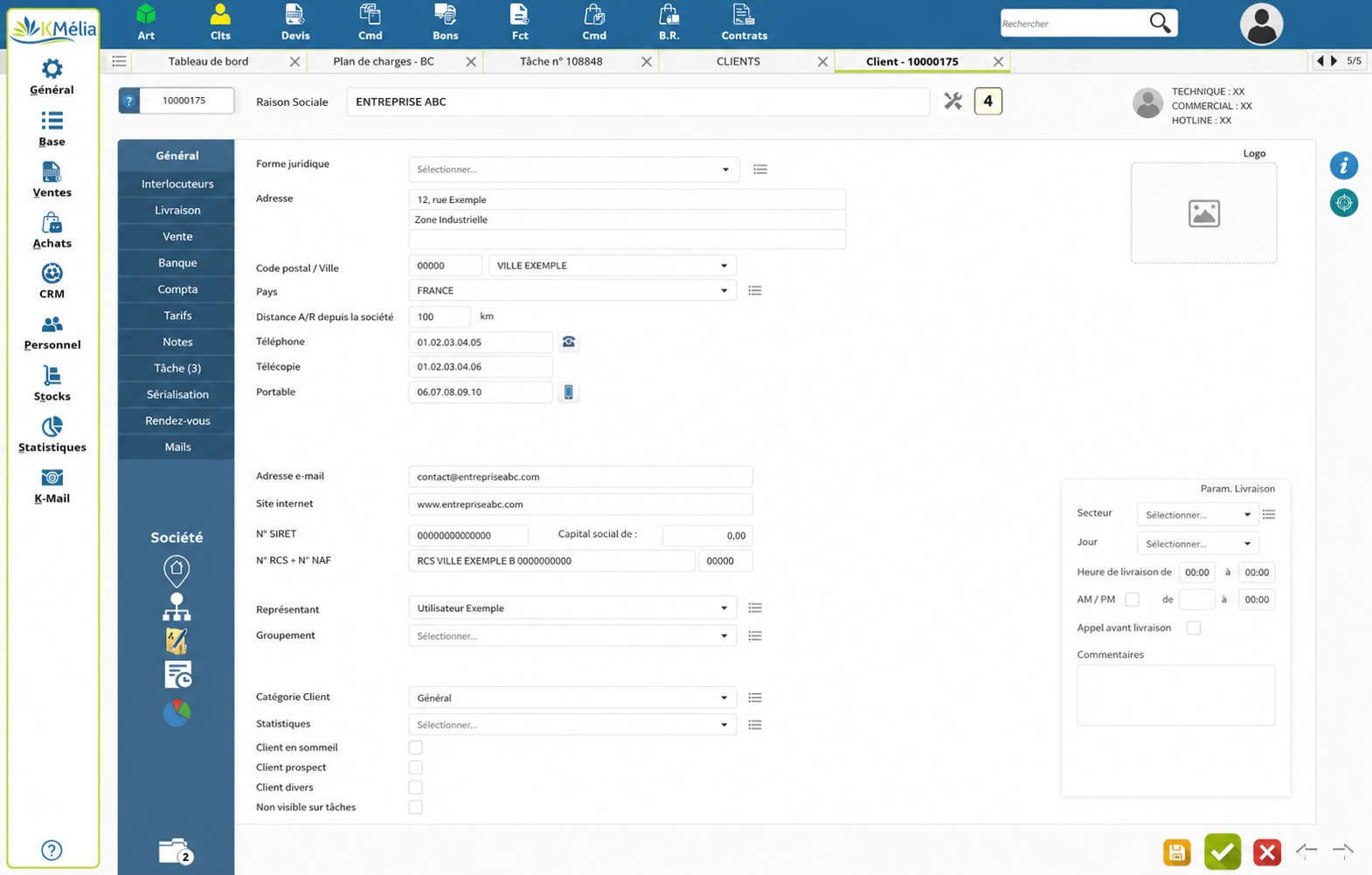1372x875 pixels.
Task: Expand the Secteur dropdown in Param. Livraison
Action: [x=1198, y=515]
